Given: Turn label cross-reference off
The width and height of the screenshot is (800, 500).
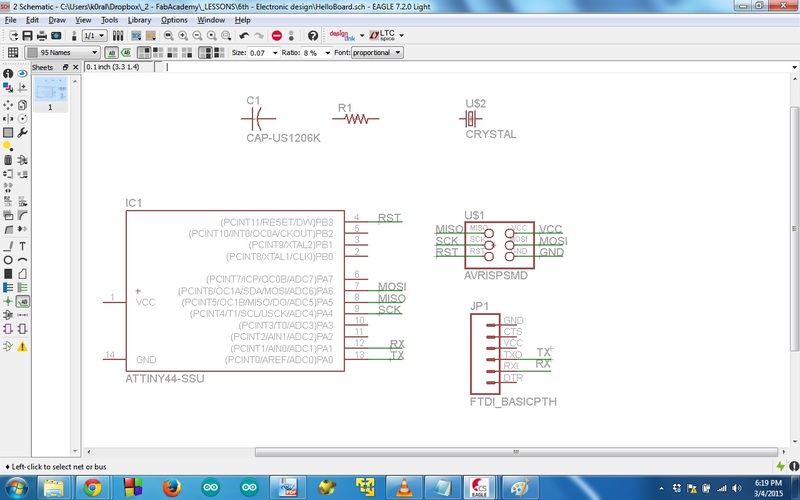Looking at the screenshot, I should 111,53.
